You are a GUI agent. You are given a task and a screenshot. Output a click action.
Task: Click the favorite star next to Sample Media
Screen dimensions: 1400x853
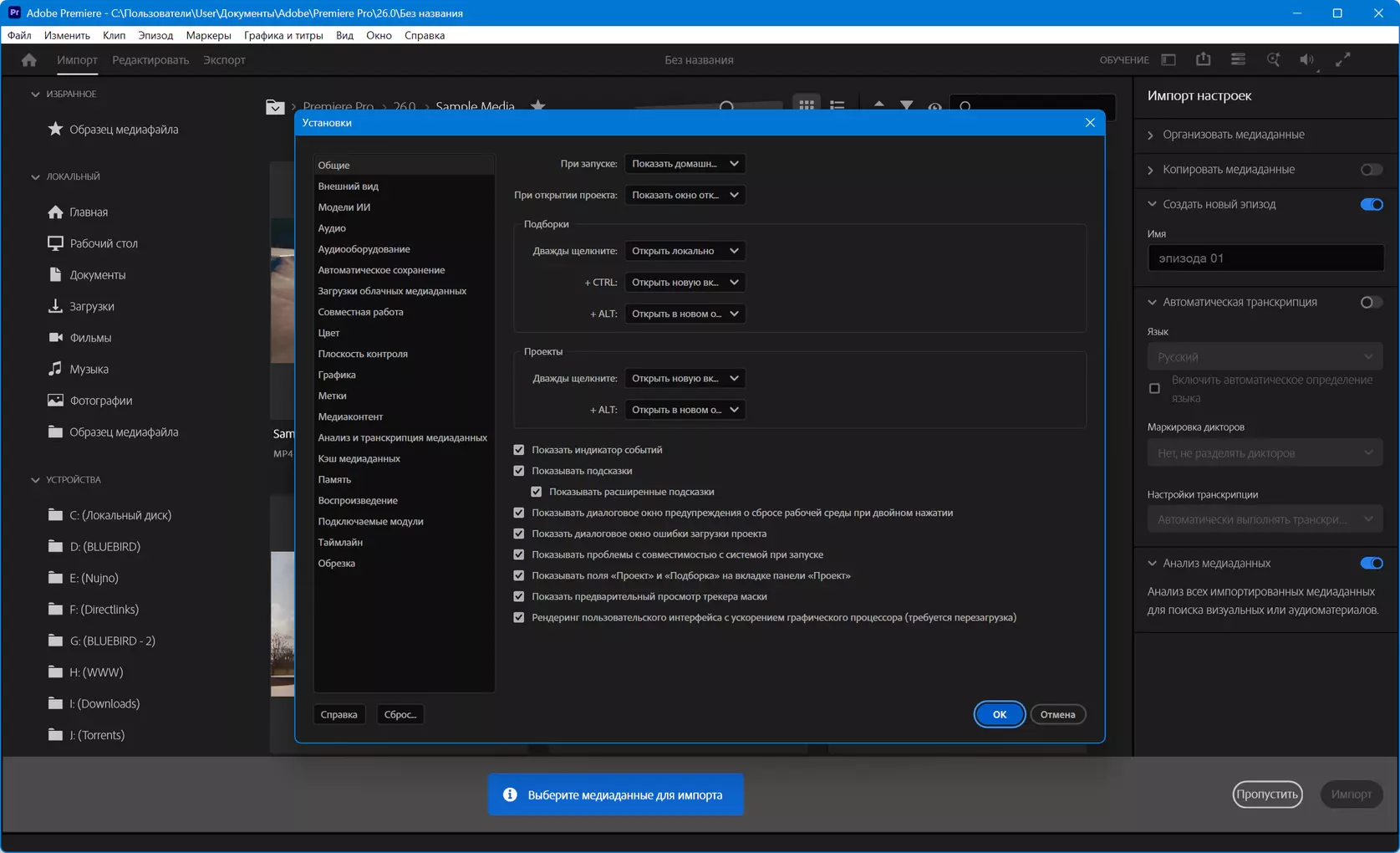(538, 105)
